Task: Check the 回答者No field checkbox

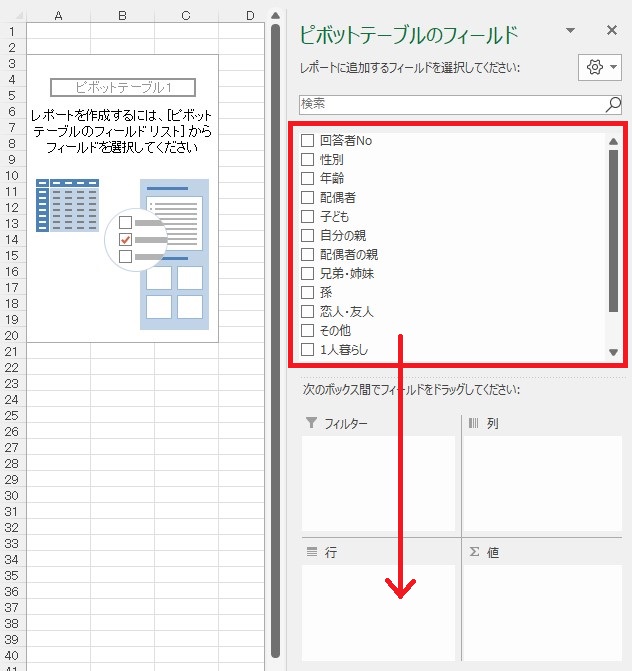Action: [x=308, y=141]
